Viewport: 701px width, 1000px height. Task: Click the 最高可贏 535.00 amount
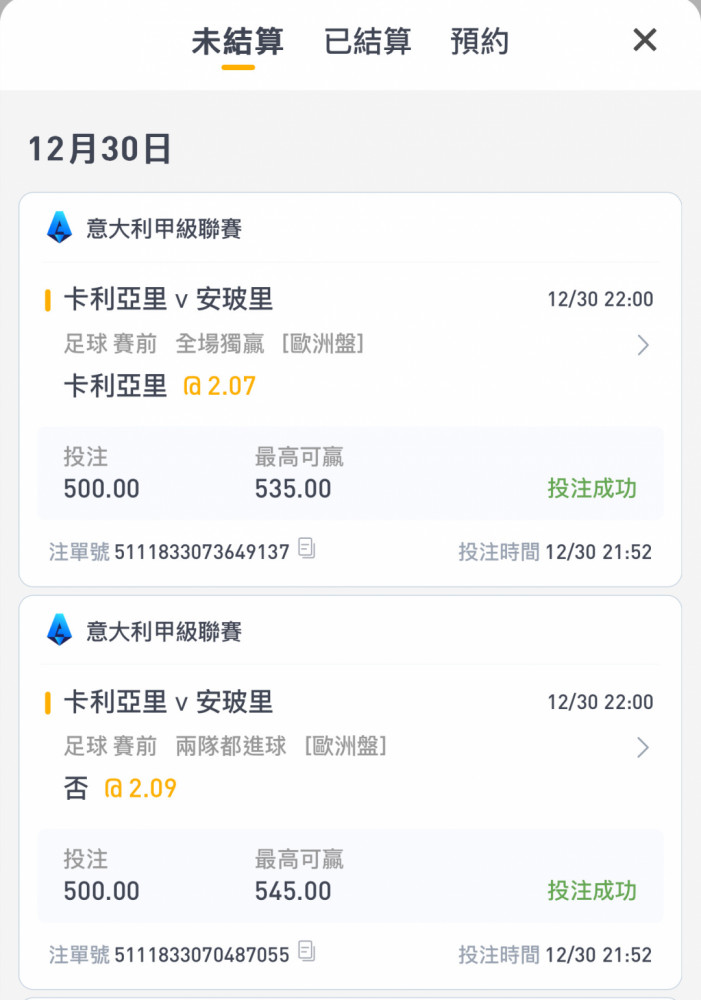coord(293,489)
